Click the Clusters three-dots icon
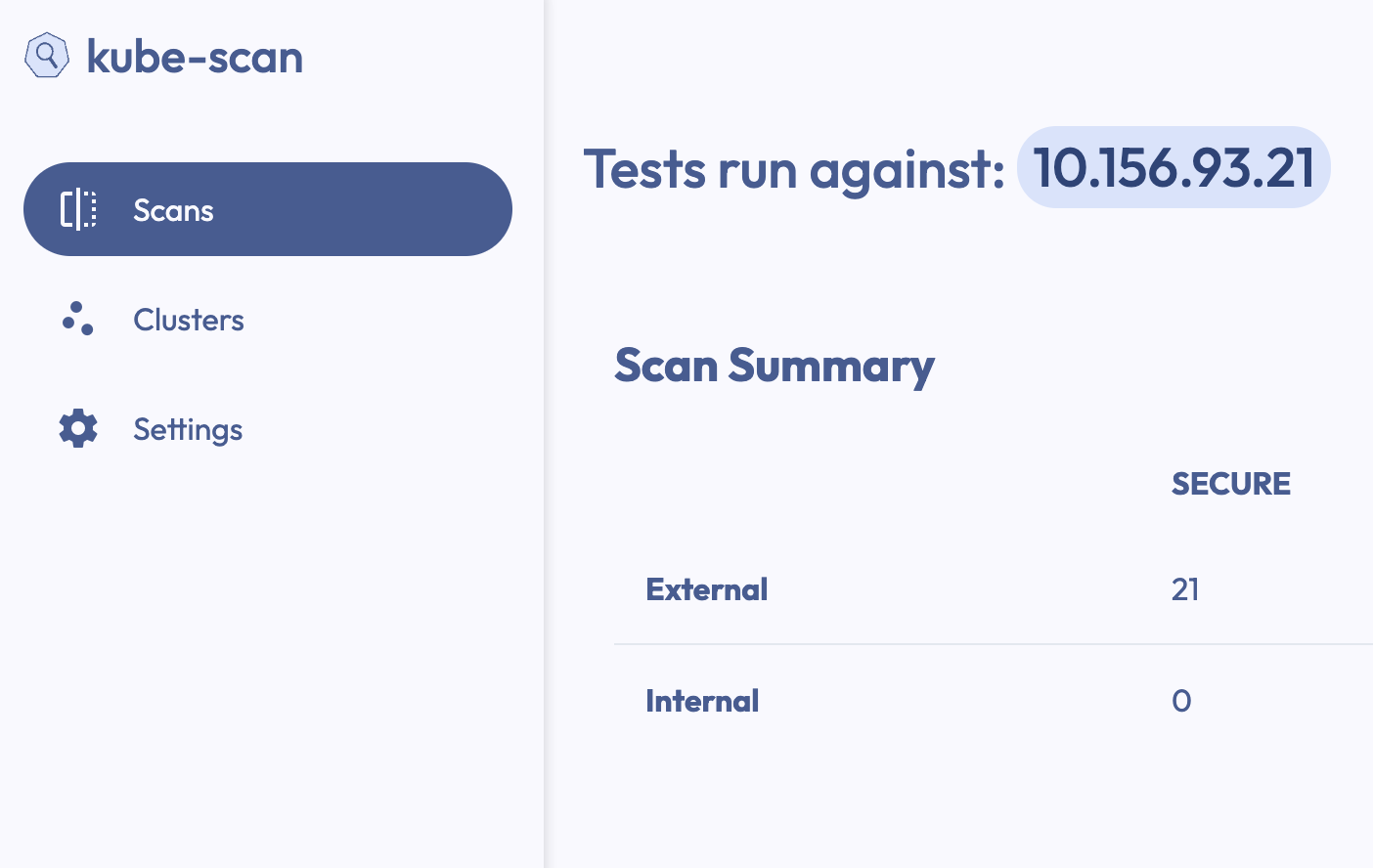 (77, 319)
